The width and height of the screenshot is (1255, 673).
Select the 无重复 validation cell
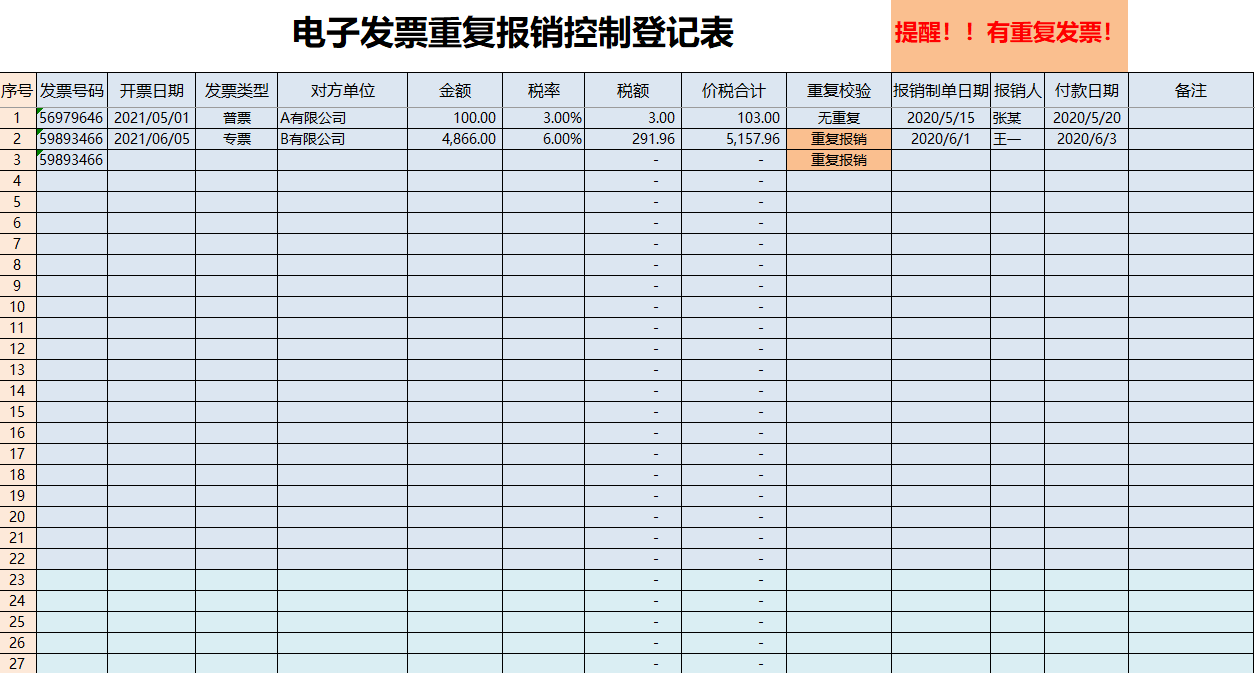838,117
